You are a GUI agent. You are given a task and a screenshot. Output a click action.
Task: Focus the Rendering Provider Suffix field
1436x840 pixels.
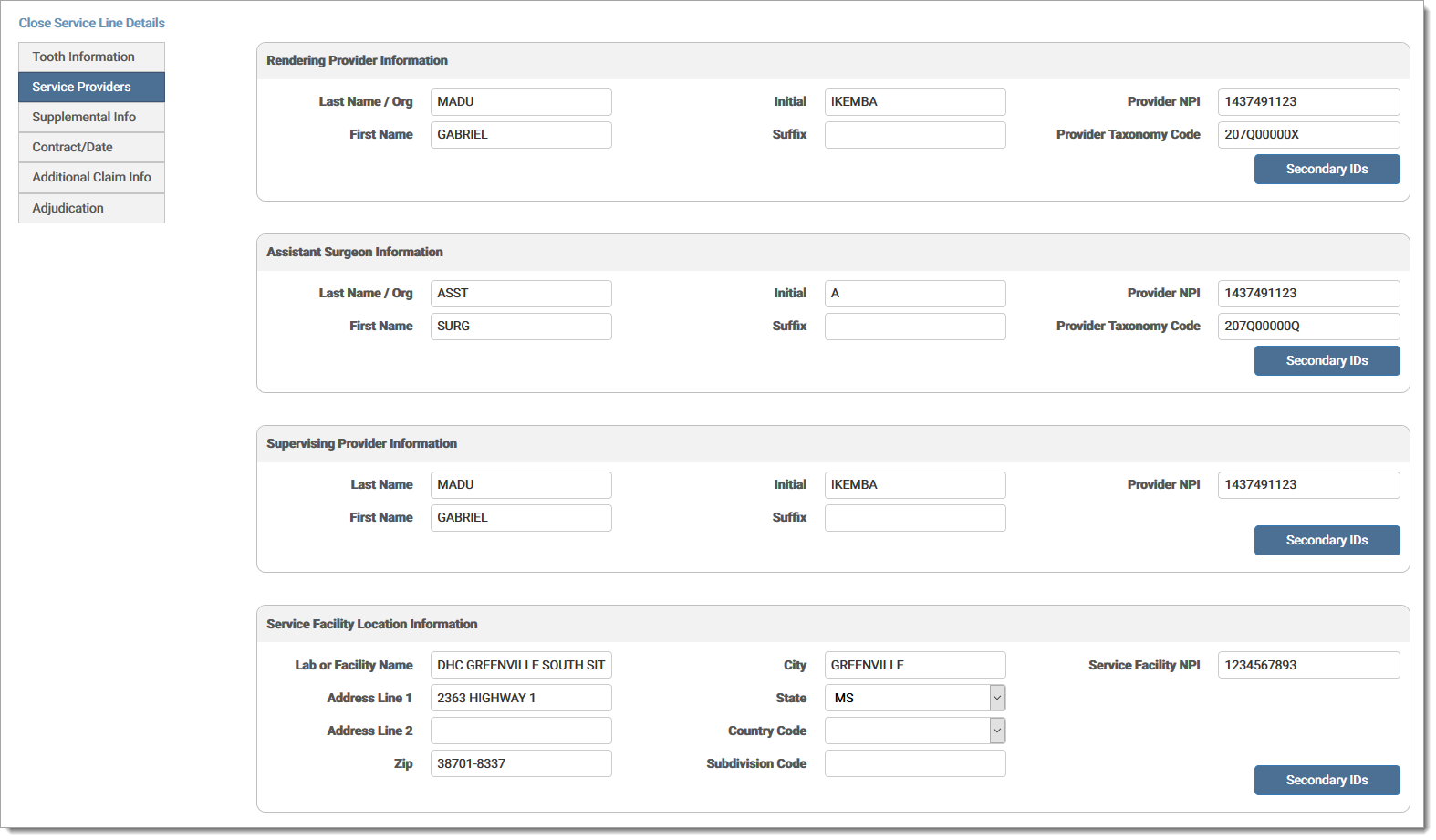click(915, 135)
